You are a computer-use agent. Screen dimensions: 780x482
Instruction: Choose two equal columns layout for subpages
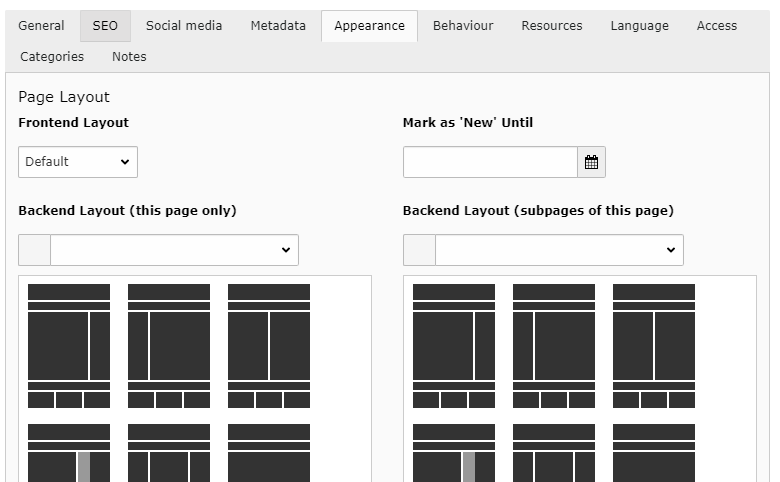pyautogui.click(x=654, y=346)
